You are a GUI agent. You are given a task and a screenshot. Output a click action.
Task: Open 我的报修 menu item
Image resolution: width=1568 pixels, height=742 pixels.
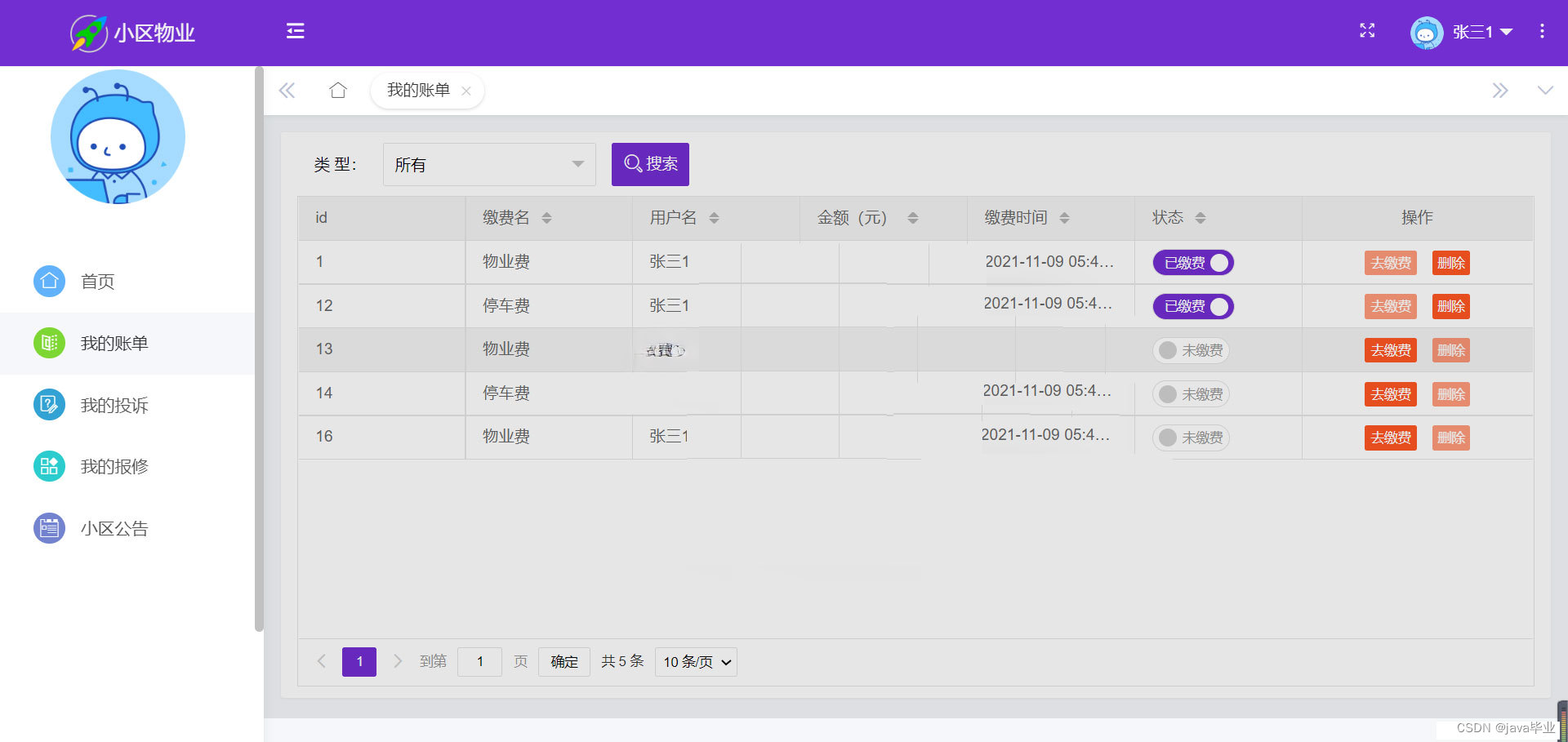[127, 467]
